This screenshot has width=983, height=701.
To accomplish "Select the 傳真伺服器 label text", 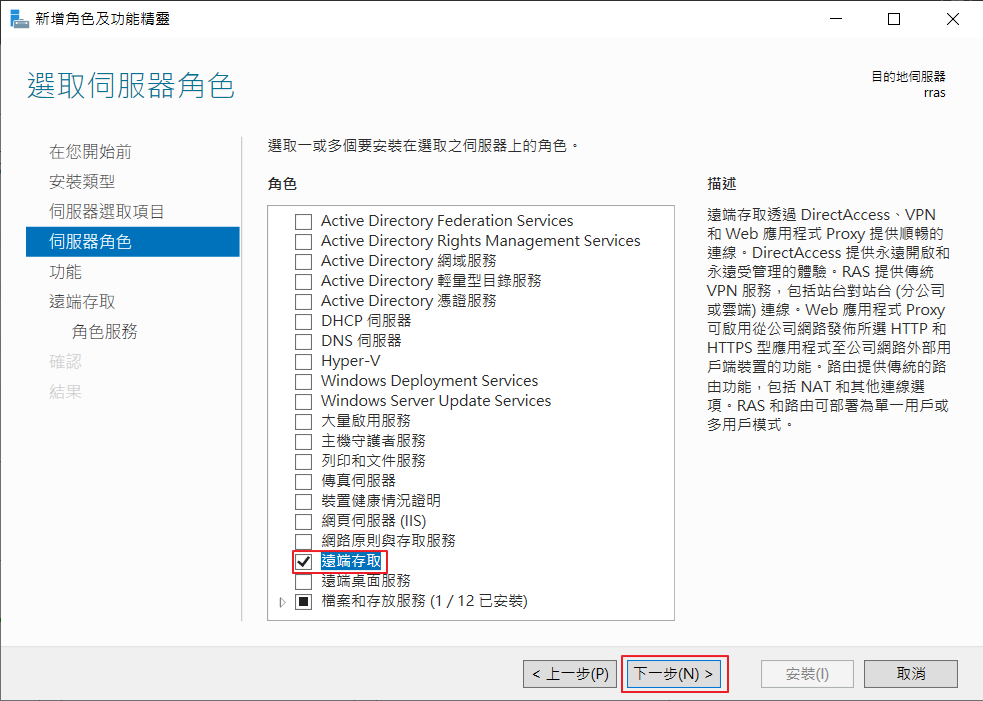I will pyautogui.click(x=359, y=481).
